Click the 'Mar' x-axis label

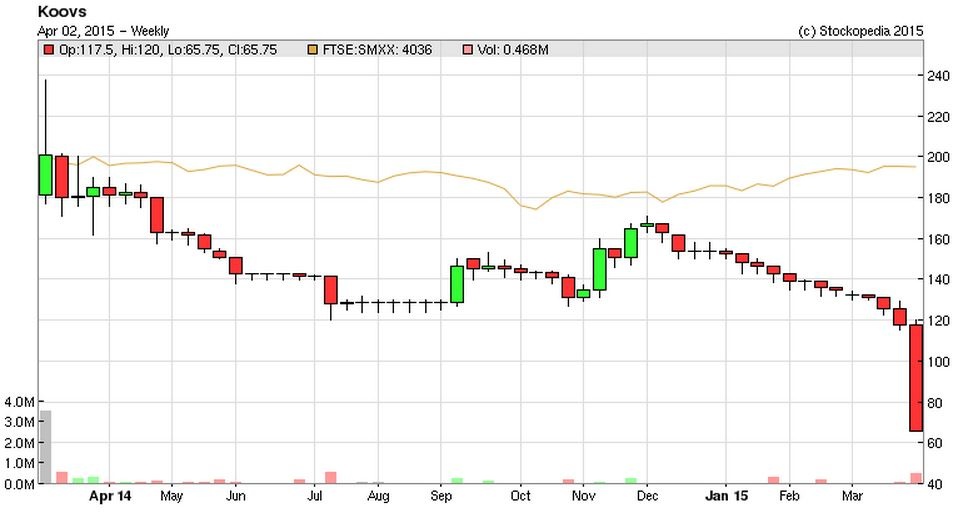coord(852,496)
